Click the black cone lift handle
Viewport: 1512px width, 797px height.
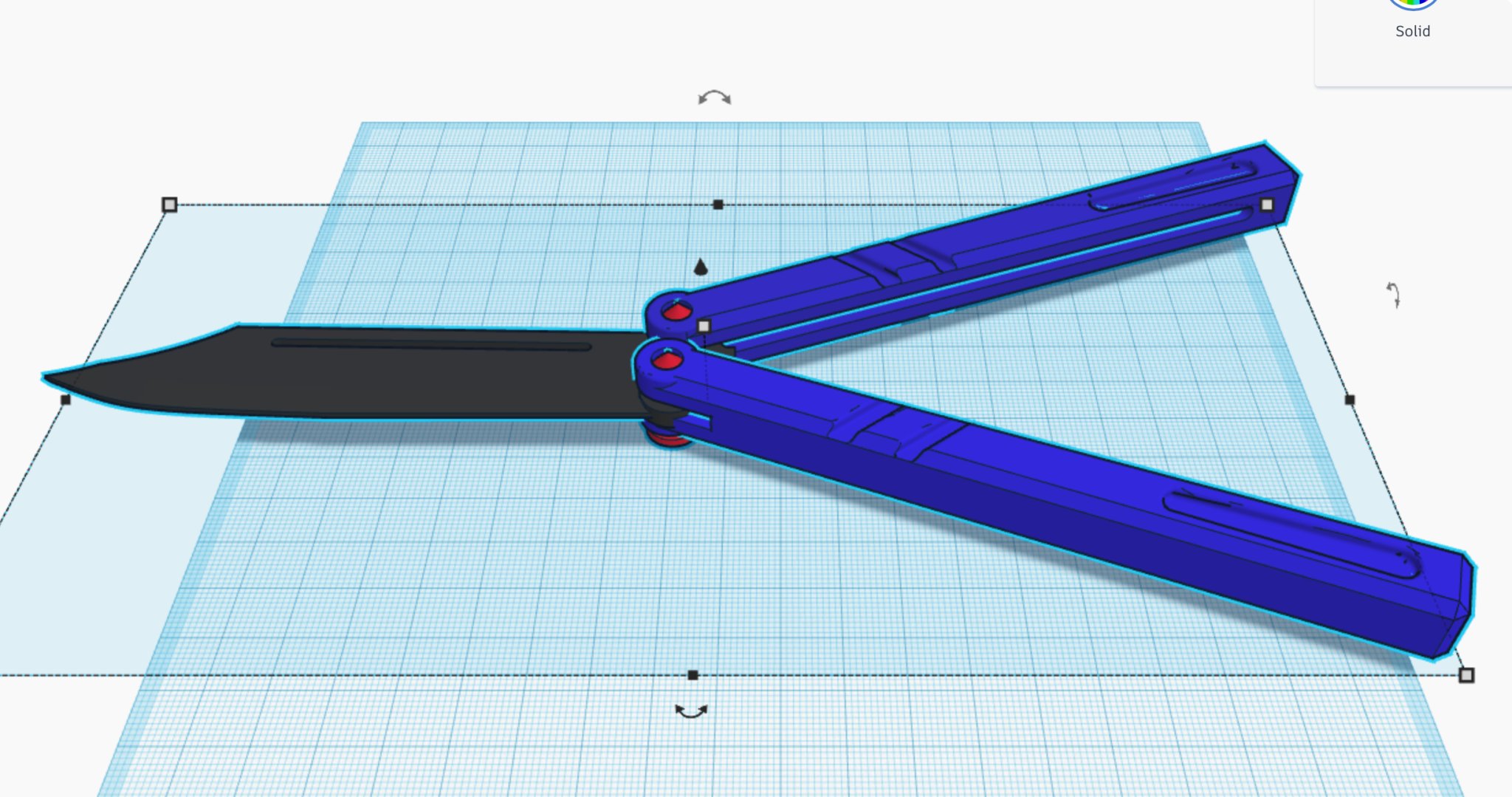[x=701, y=267]
